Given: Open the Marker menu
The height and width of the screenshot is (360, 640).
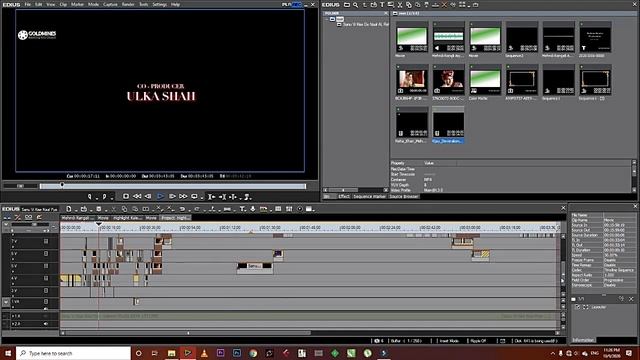Looking at the screenshot, I should (x=77, y=4).
